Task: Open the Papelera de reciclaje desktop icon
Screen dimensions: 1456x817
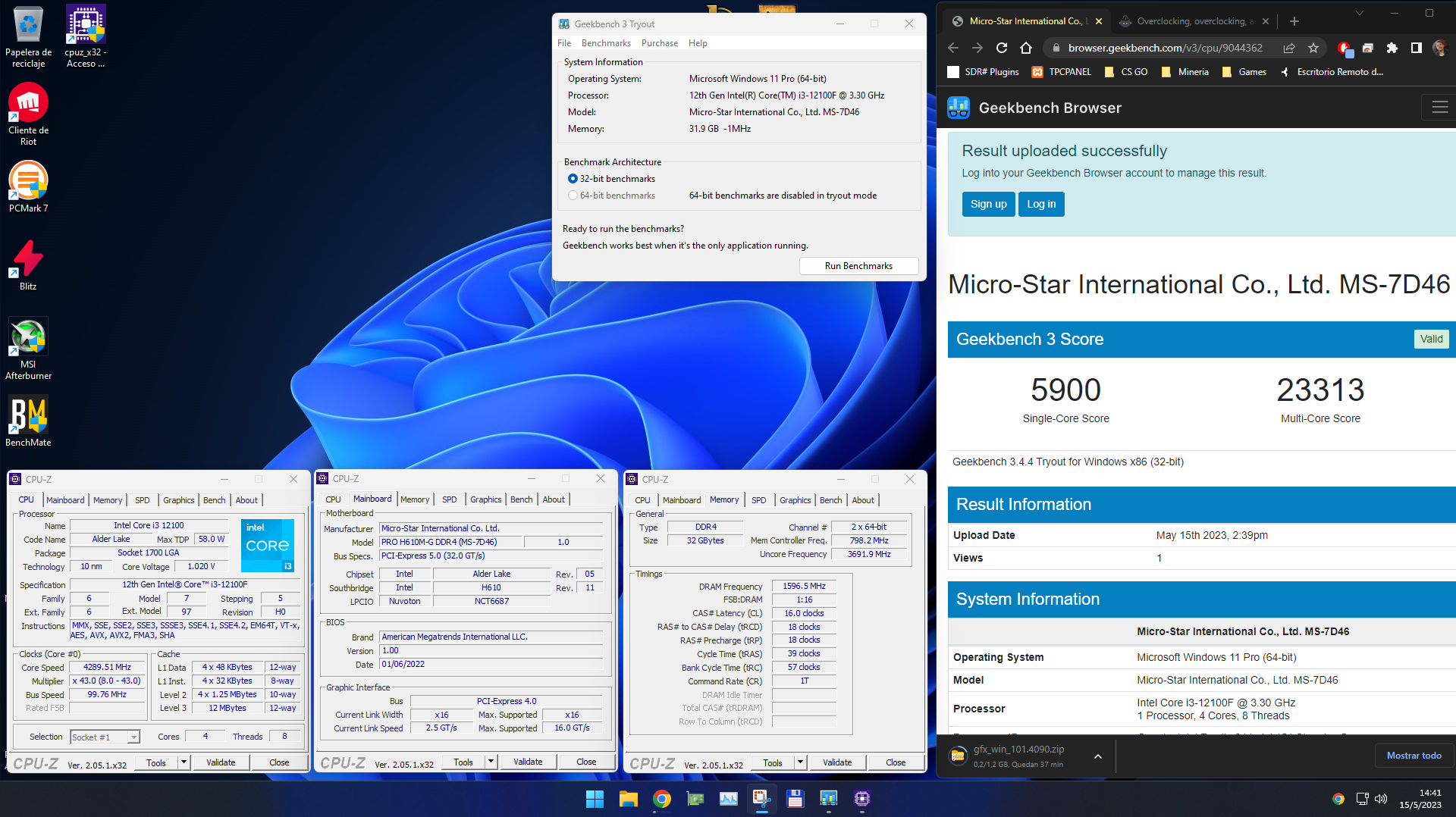Action: pyautogui.click(x=28, y=36)
